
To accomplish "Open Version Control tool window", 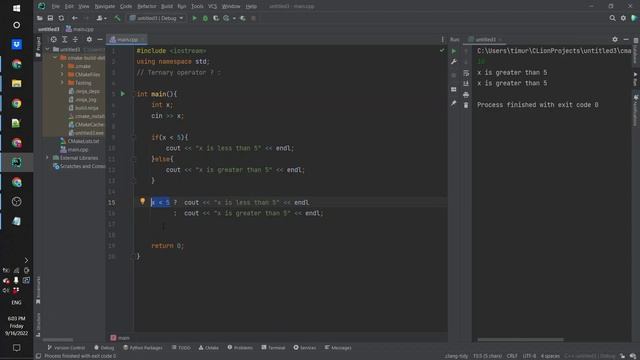I will tap(66, 348).
